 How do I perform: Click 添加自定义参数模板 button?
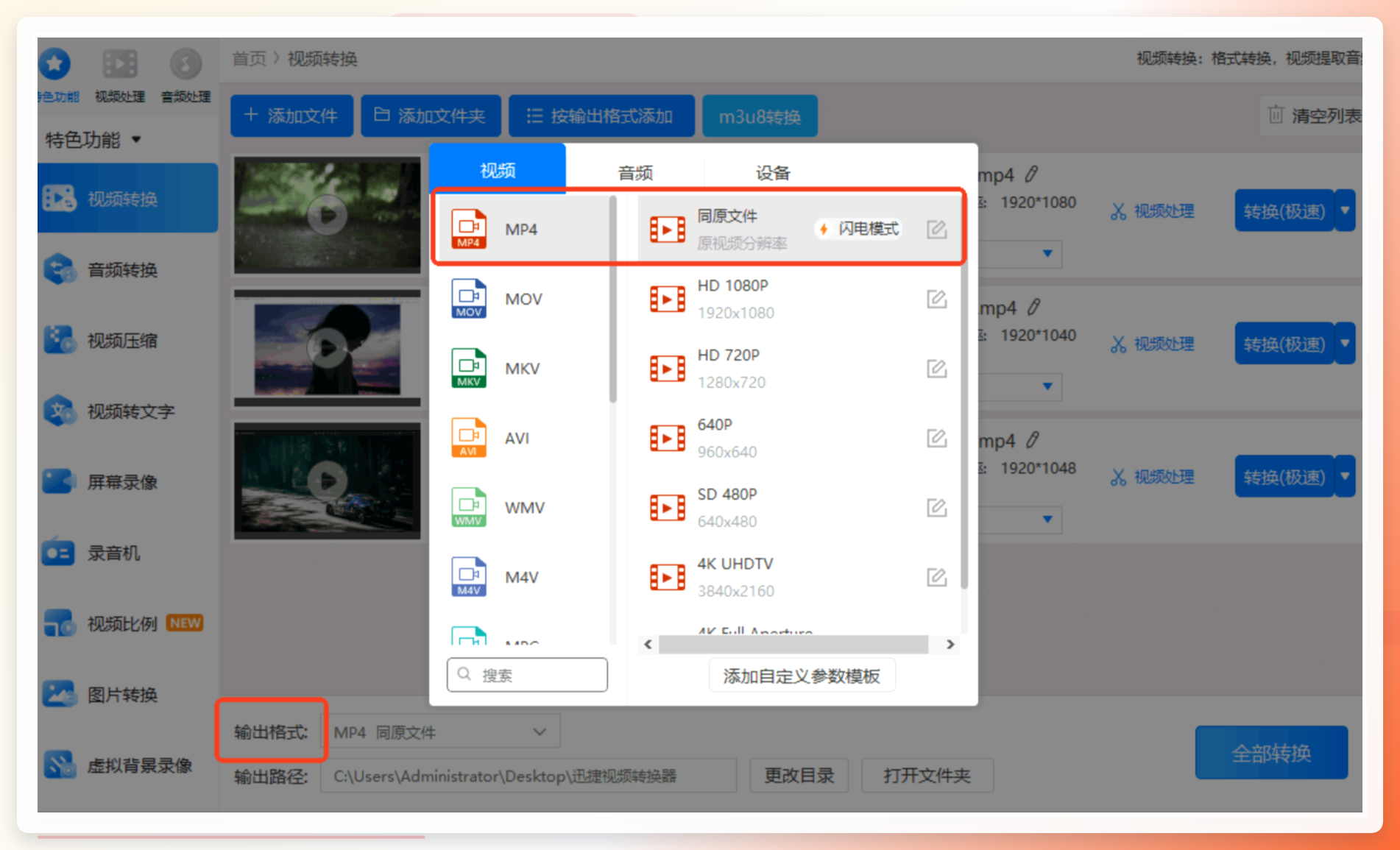[802, 676]
